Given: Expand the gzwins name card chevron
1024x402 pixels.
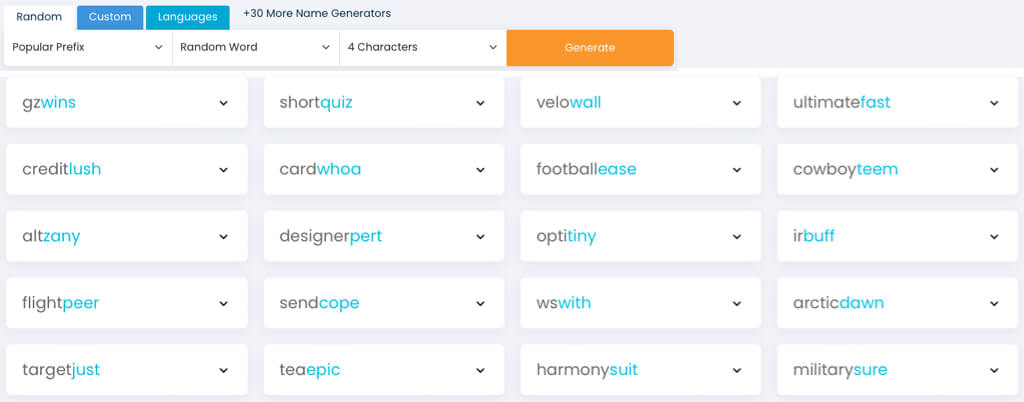Looking at the screenshot, I should tap(223, 103).
